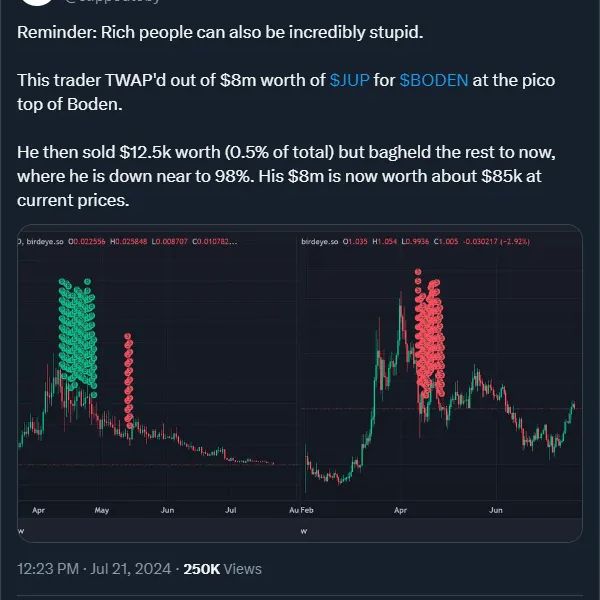Open the $JUP cashtag link

coord(349,80)
